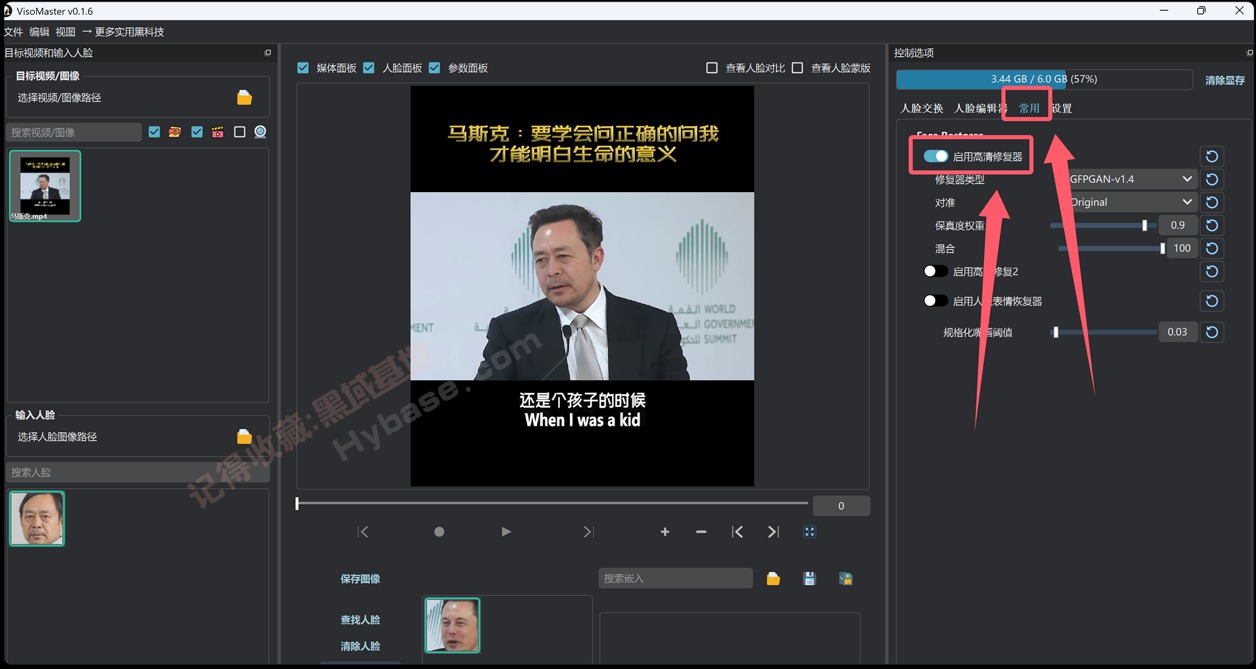The image size is (1256, 669).
Task: Open the 视图 menu
Action: [x=65, y=32]
